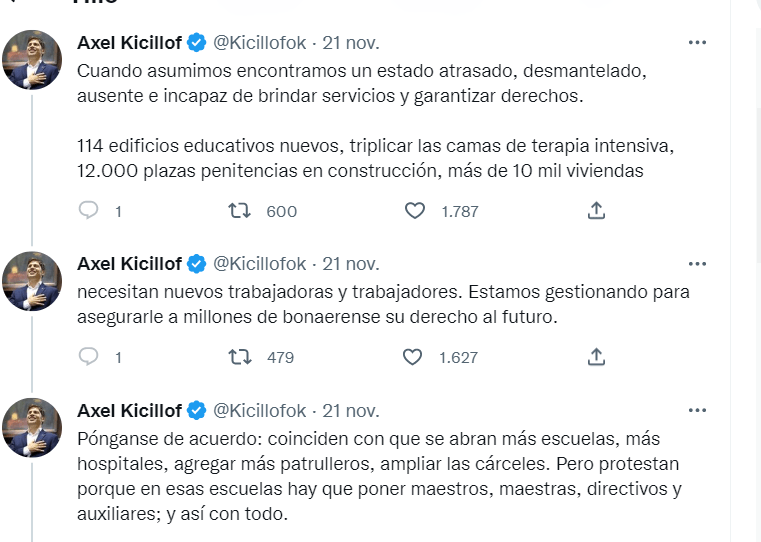Viewport: 761px width, 542px height.
Task: Open Axel Kicillof name link in first tweet
Action: [x=129, y=43]
